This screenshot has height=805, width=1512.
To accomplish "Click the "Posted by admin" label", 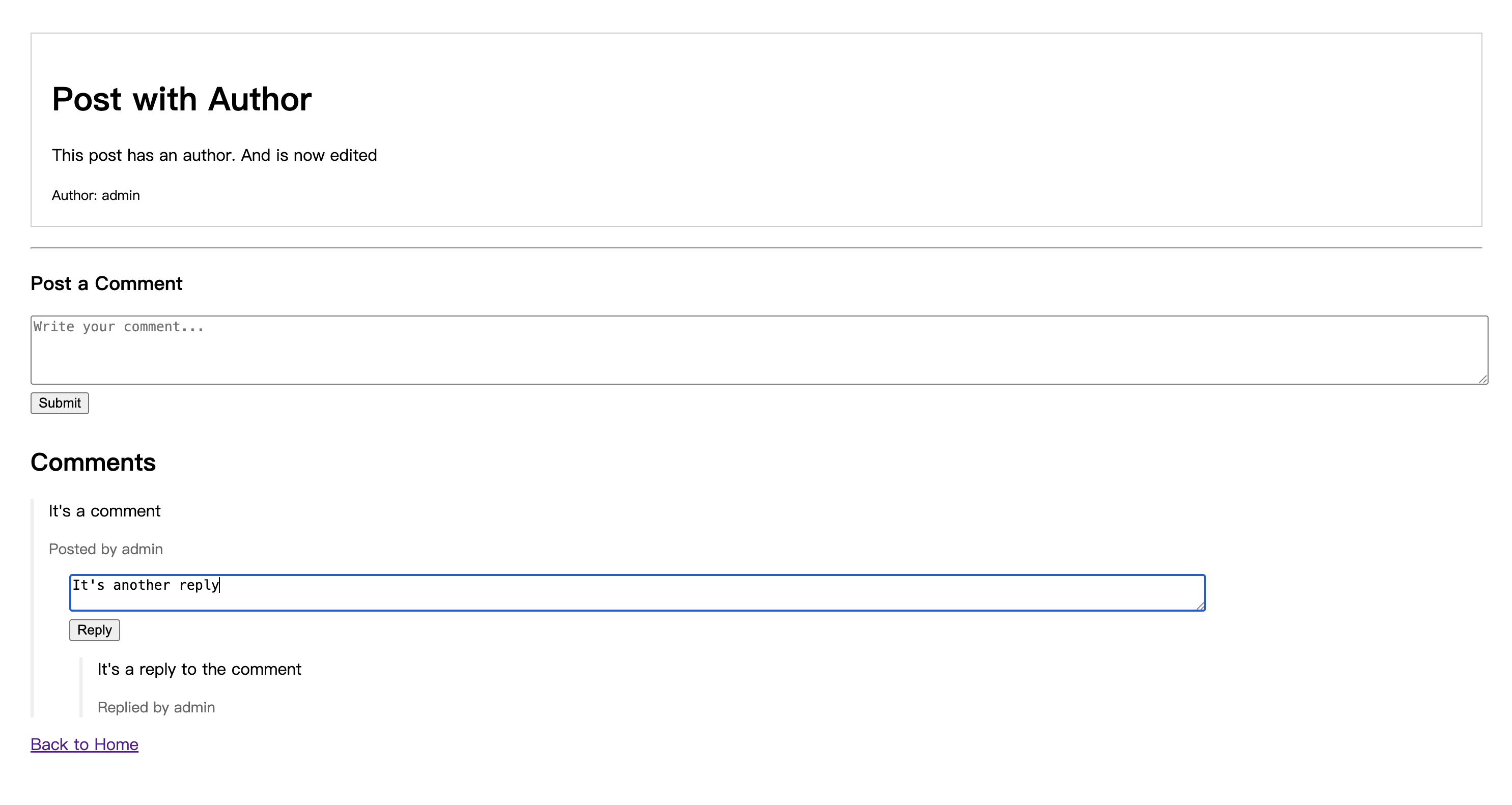I will point(106,549).
